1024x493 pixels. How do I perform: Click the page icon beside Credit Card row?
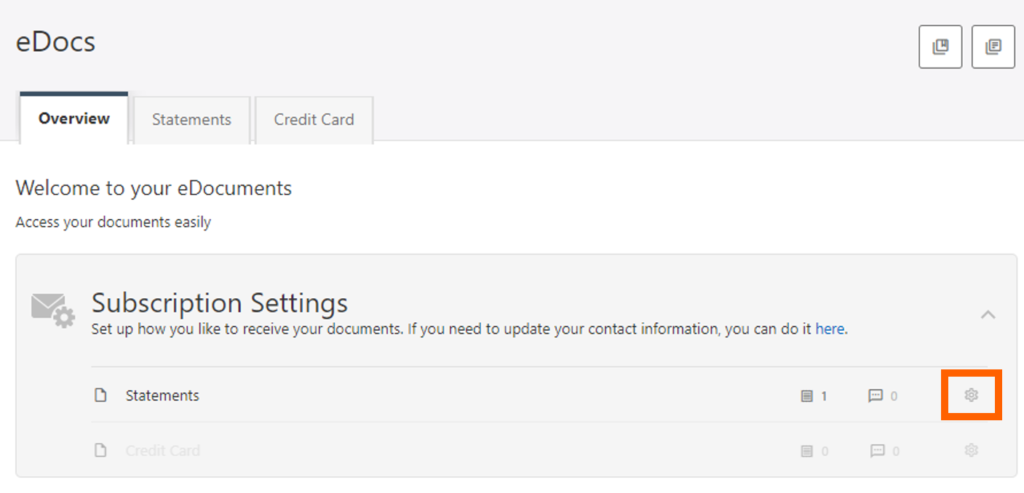(101, 451)
